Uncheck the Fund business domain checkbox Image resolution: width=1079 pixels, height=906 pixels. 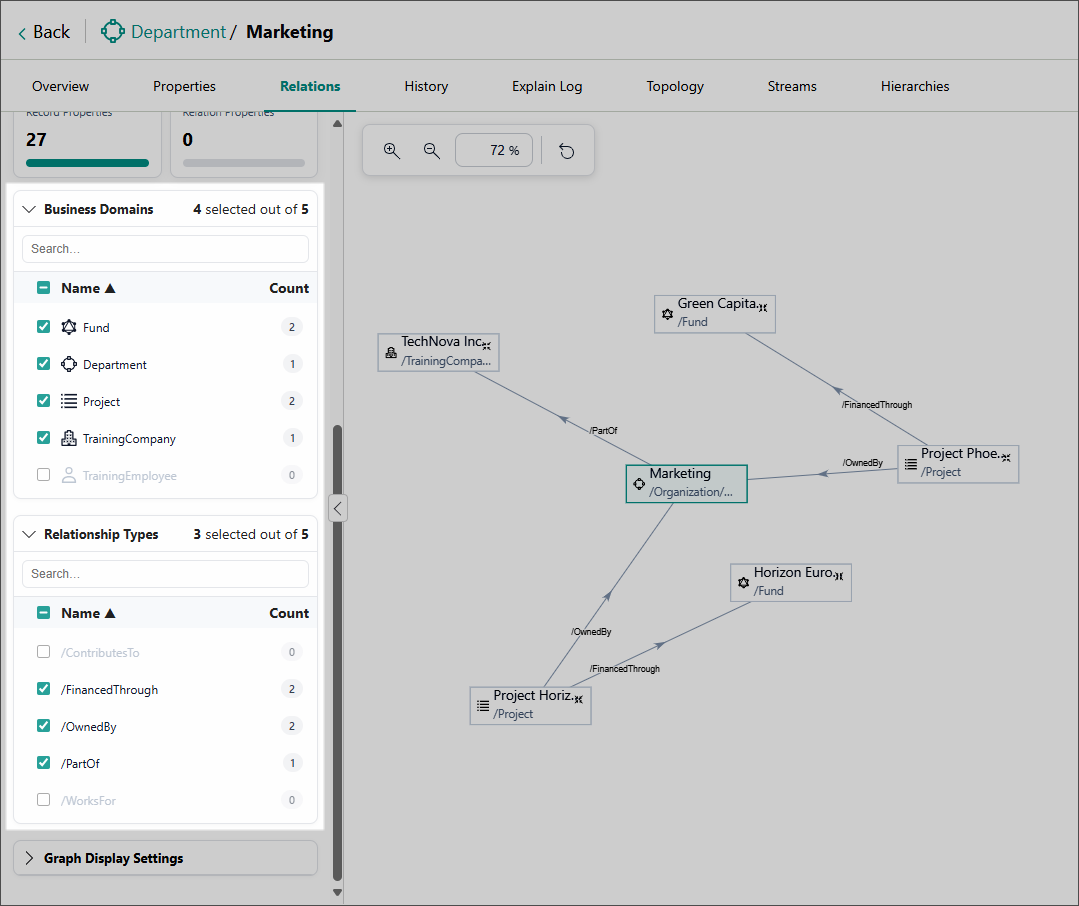pyautogui.click(x=43, y=327)
